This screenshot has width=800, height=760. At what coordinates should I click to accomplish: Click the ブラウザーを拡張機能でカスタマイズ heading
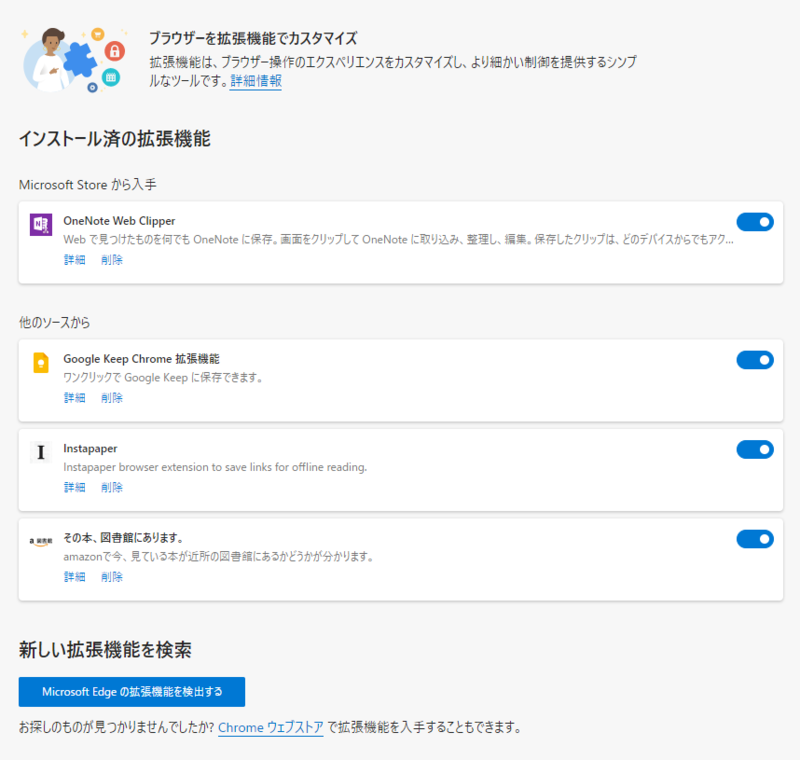point(253,38)
